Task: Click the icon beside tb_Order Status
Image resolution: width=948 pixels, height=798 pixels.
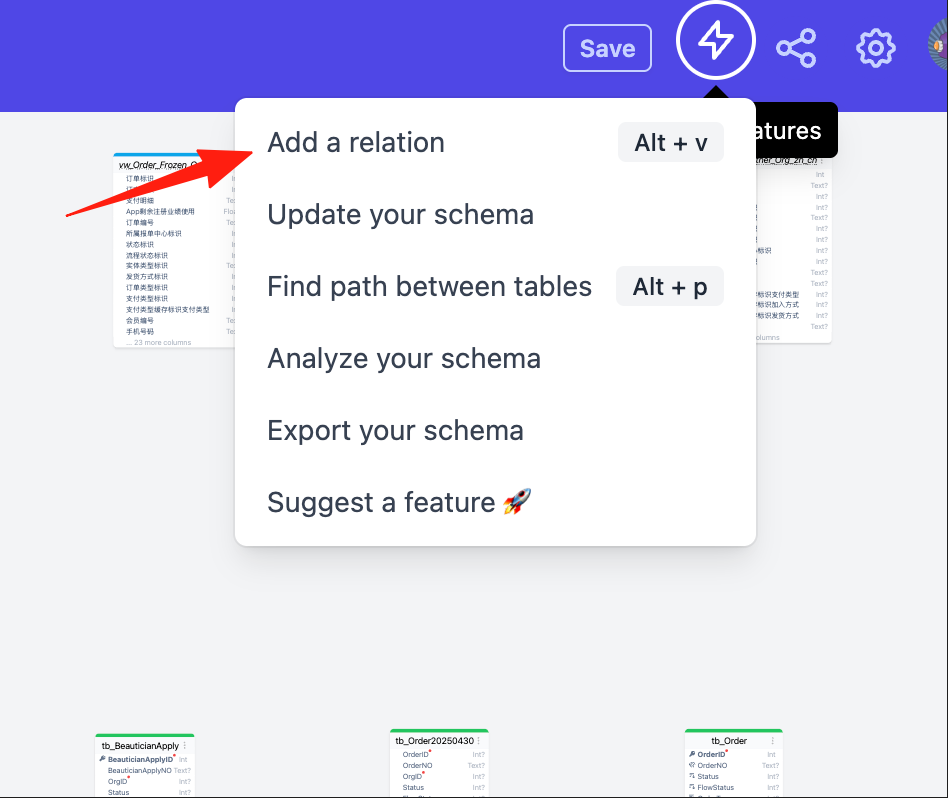Action: coord(692,776)
